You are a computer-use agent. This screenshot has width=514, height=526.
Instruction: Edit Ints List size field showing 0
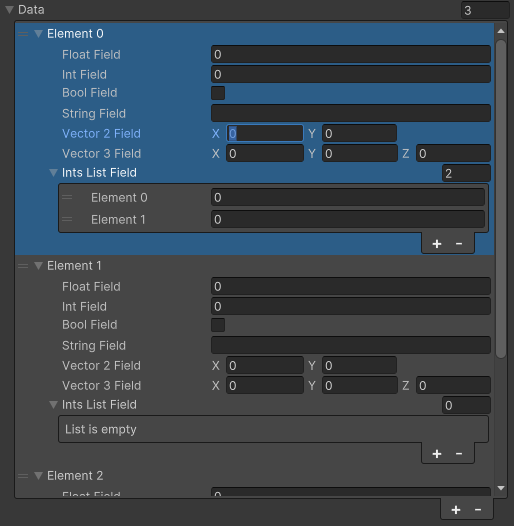coord(466,405)
